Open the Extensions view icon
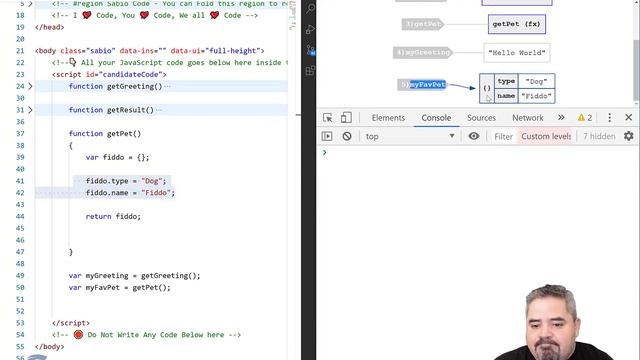Screen dimensions: 640x360 pos(310,71)
